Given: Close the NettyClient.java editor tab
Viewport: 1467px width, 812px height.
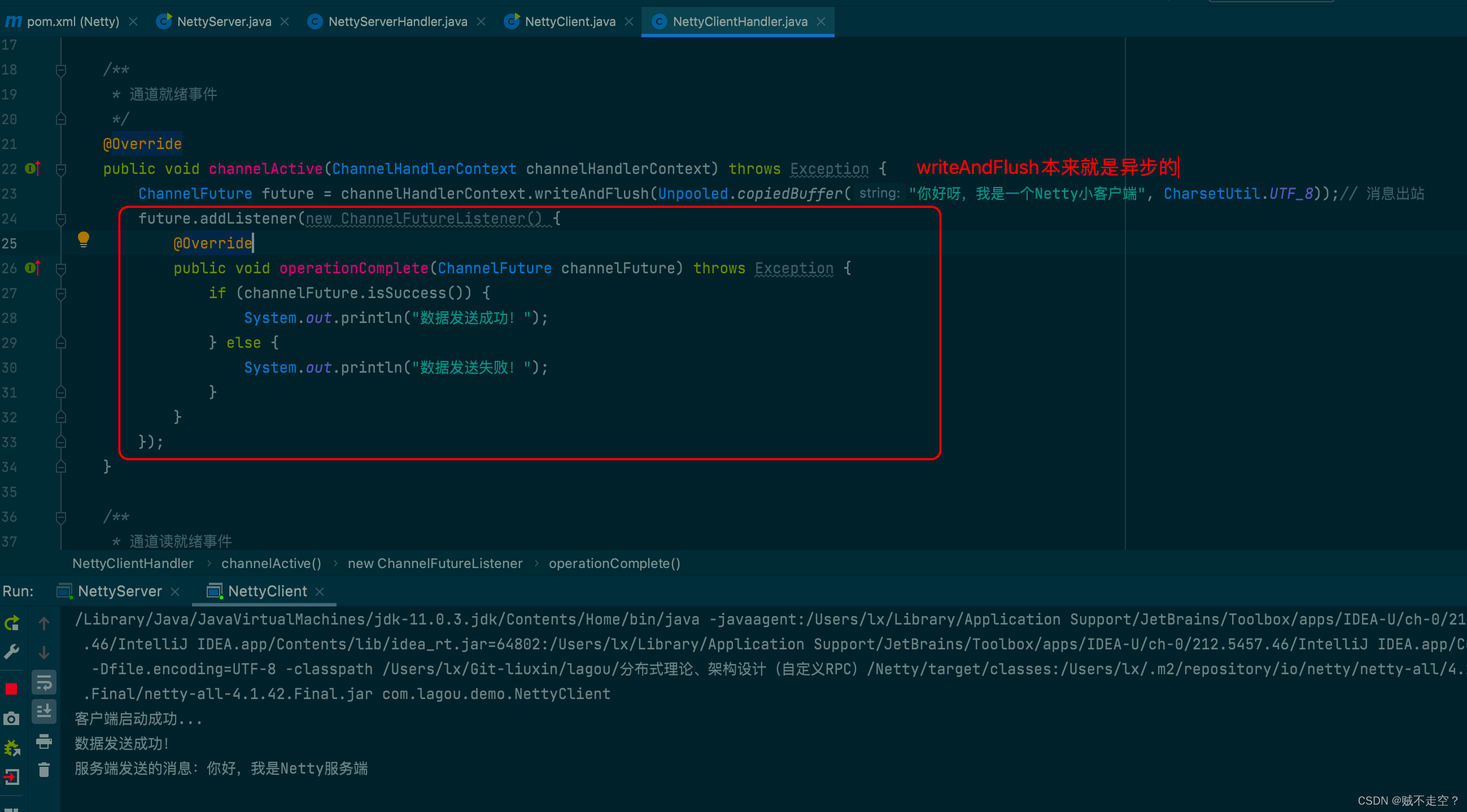Looking at the screenshot, I should click(628, 21).
